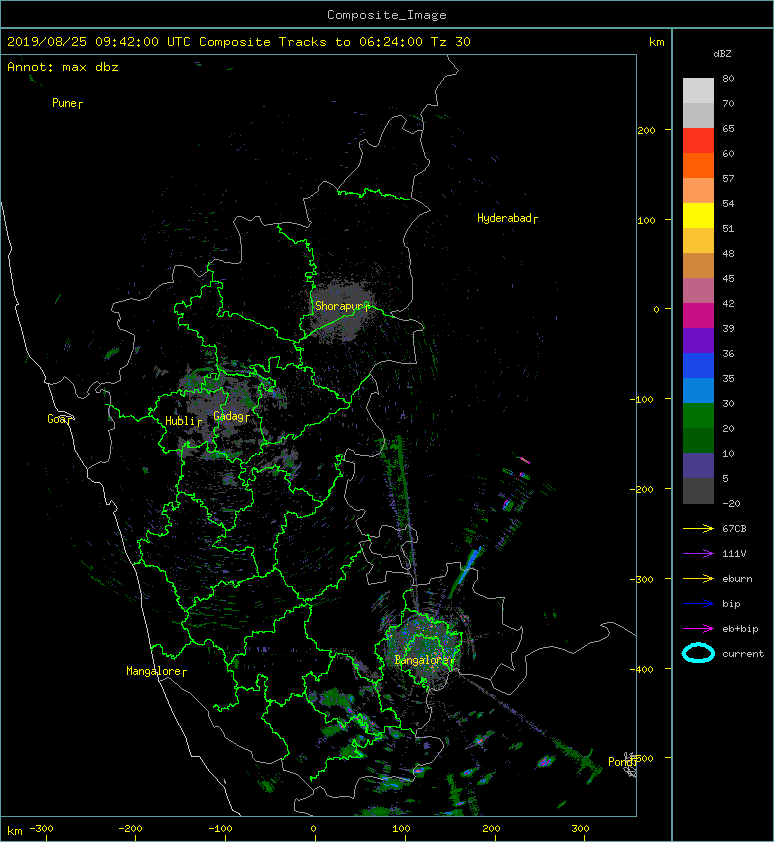The width and height of the screenshot is (774, 842).
Task: Click the dark green 20 dBZ swatch
Action: pyautogui.click(x=698, y=441)
